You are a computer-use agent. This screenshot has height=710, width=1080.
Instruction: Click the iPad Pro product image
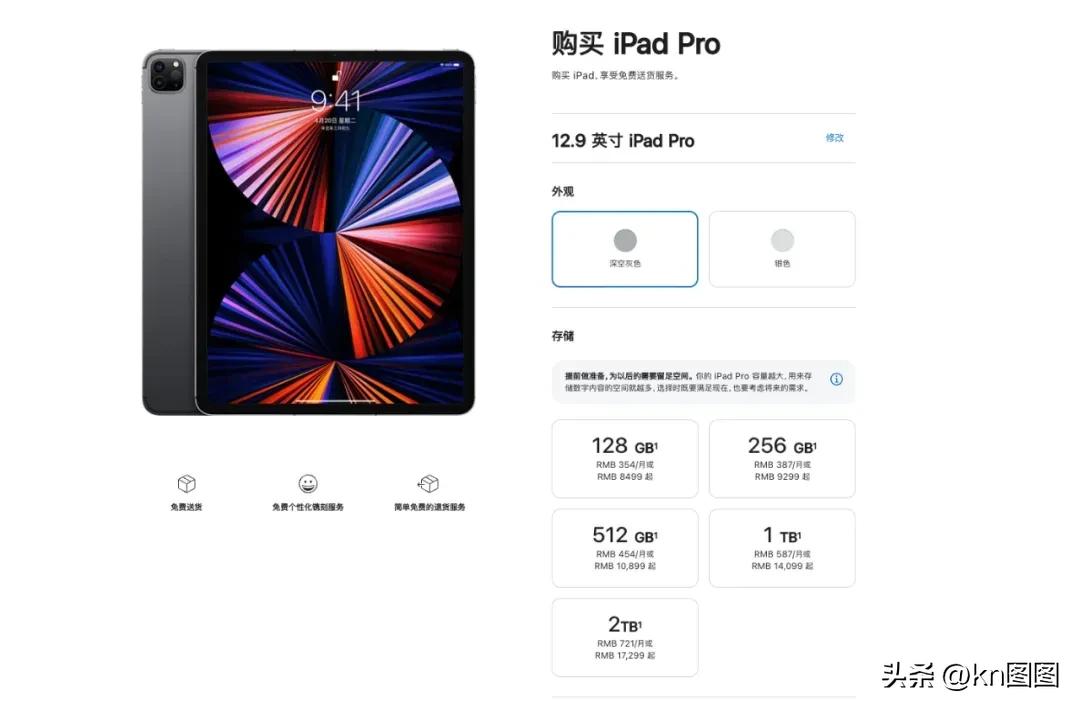coord(309,233)
